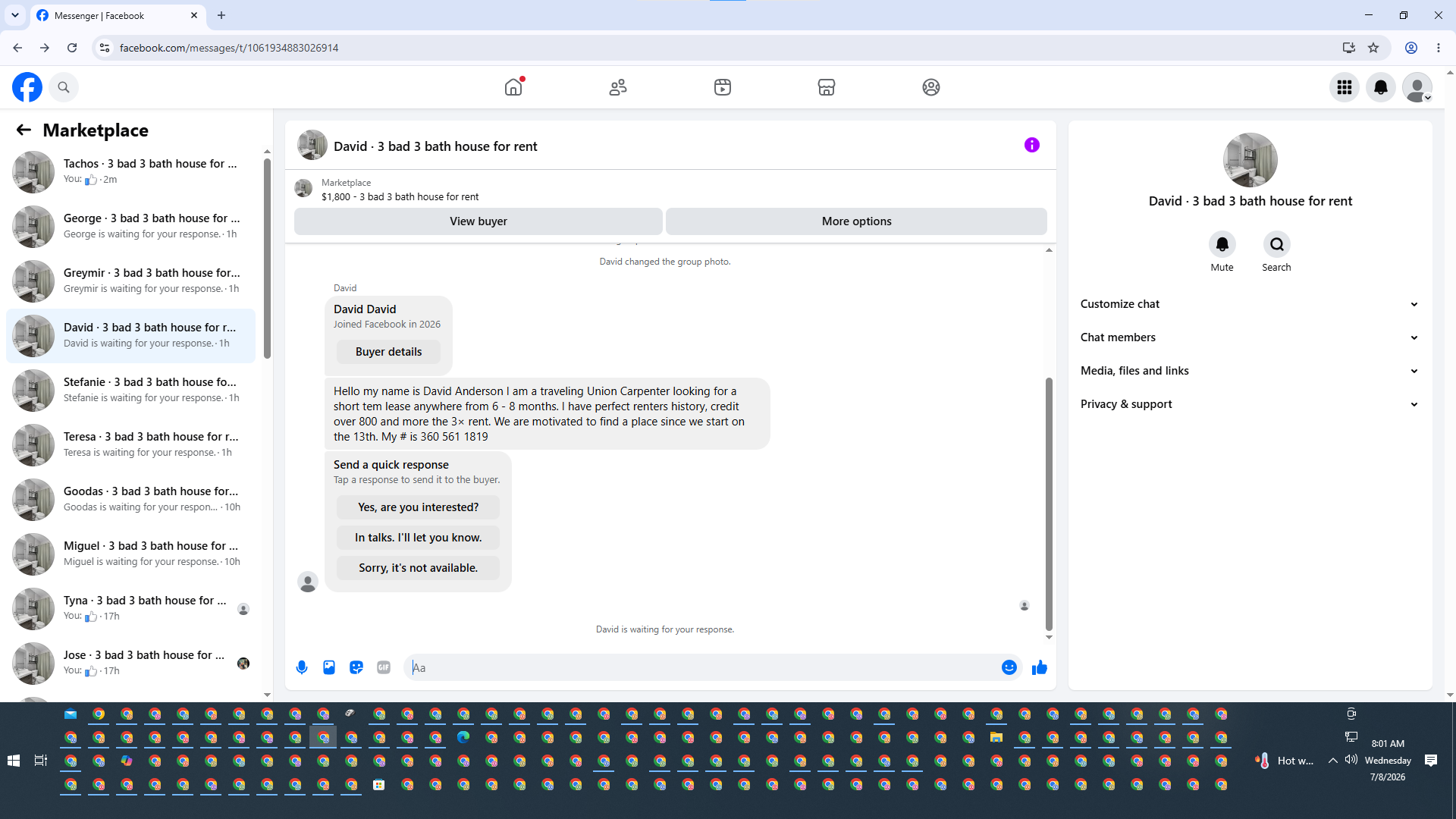1456x819 pixels.
Task: Open the Marketplace storefront icon
Action: (x=827, y=87)
